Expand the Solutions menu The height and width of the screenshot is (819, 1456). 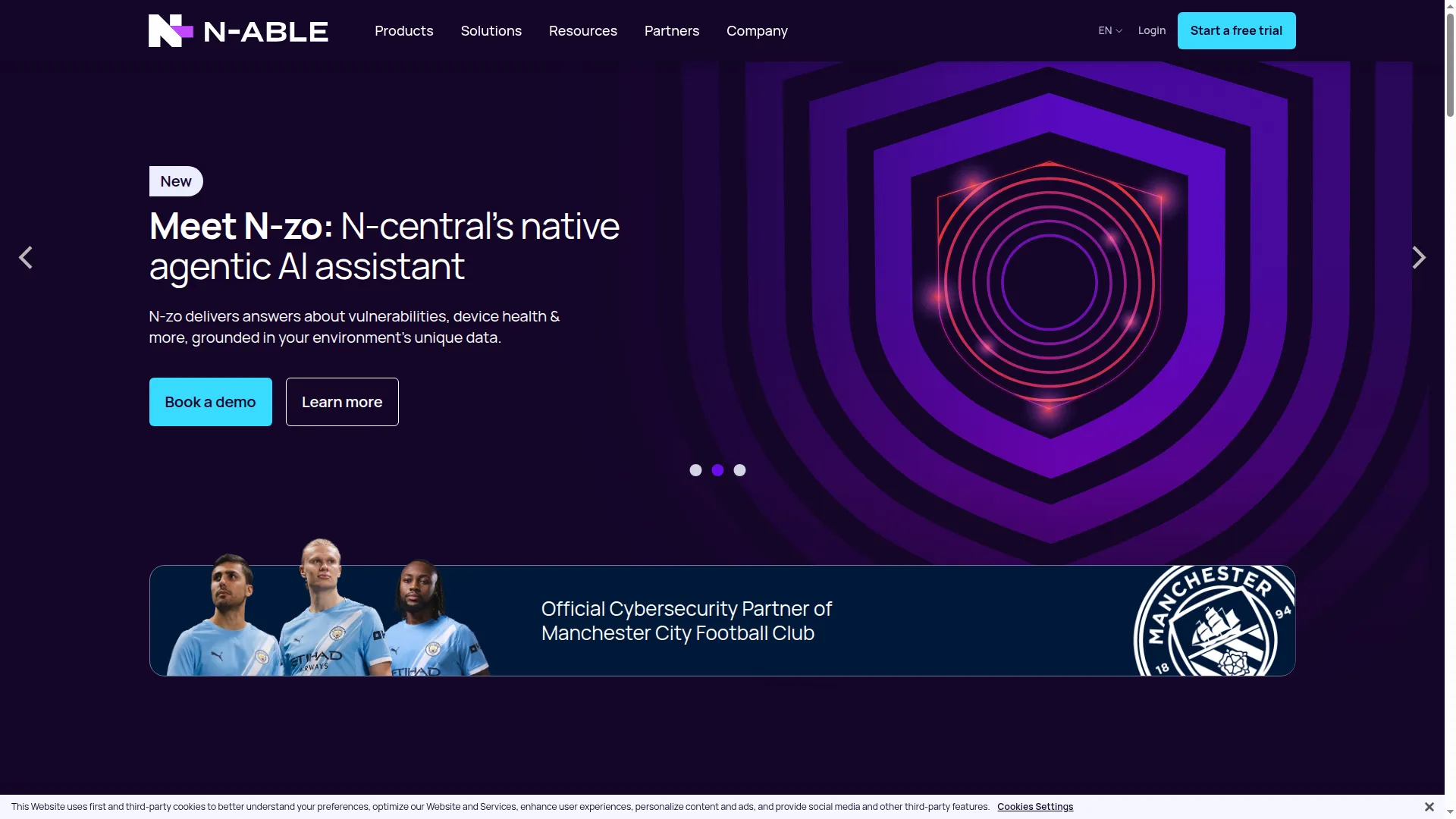pos(491,31)
